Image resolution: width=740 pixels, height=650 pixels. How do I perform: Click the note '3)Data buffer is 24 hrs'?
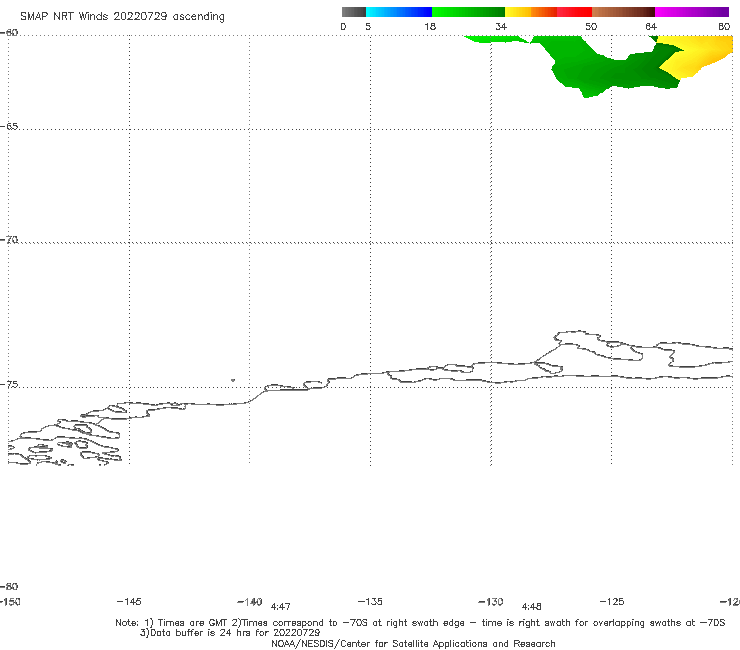(230, 633)
